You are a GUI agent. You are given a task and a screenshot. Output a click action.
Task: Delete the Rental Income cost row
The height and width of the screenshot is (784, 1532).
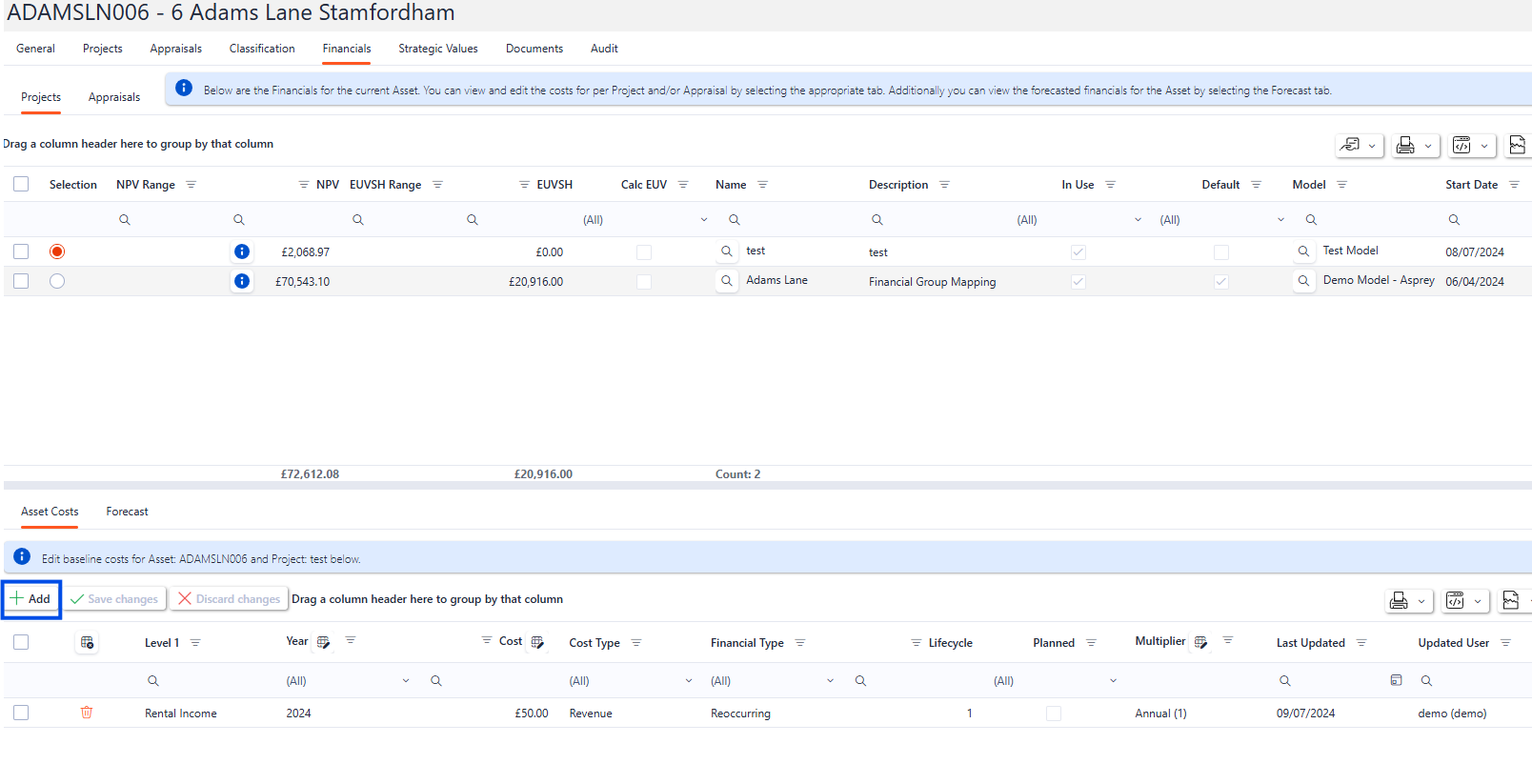point(87,713)
